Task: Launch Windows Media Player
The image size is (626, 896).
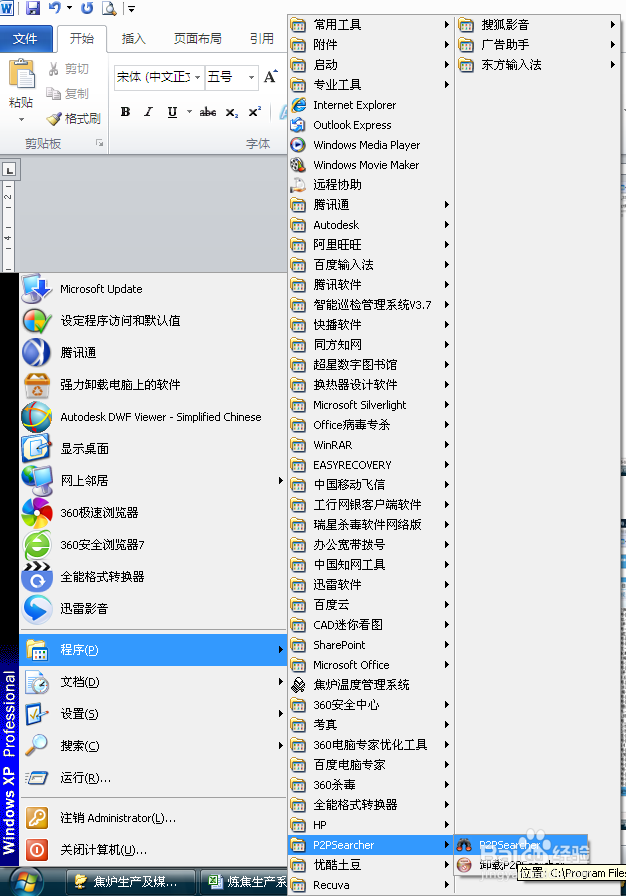Action: pyautogui.click(x=371, y=145)
